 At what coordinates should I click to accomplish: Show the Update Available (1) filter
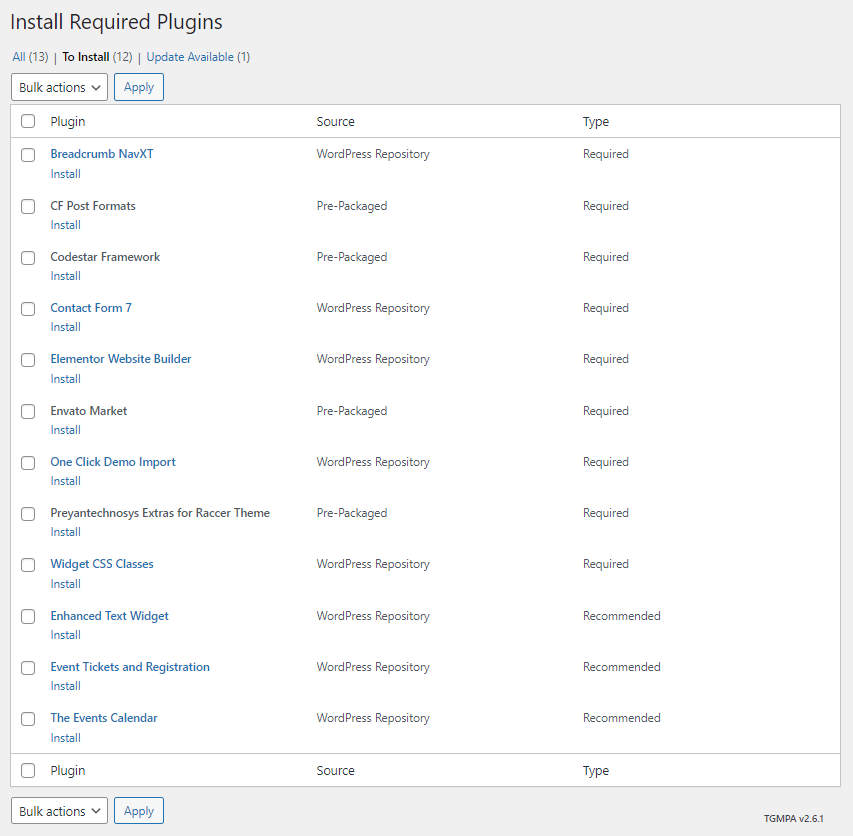point(198,57)
